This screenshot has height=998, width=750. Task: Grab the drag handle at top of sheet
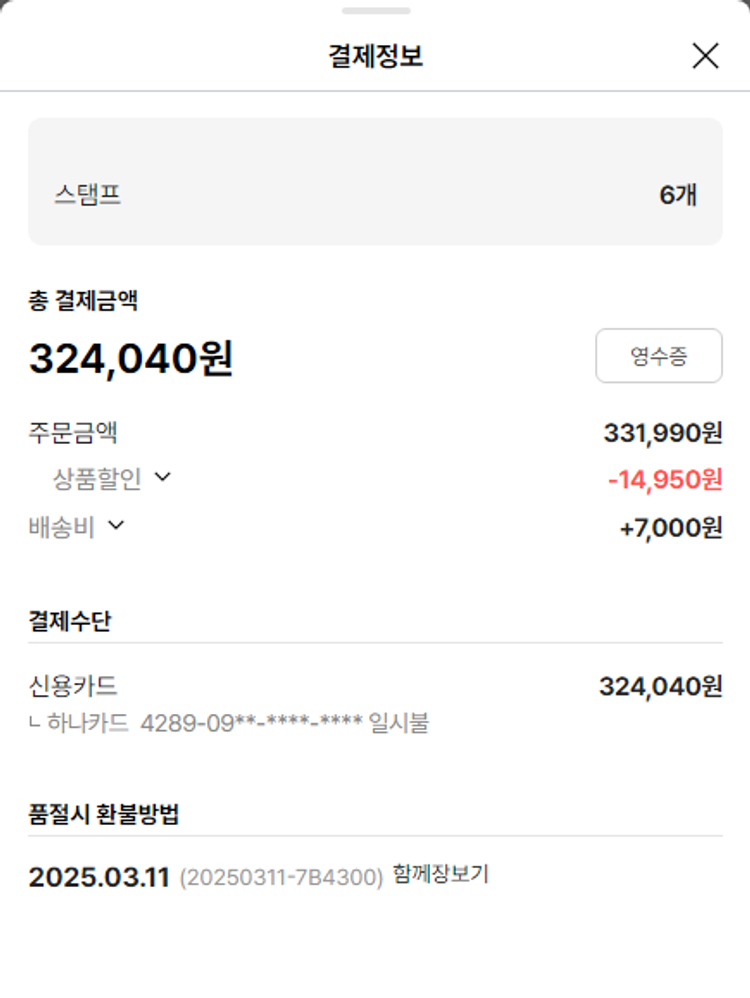click(x=375, y=11)
